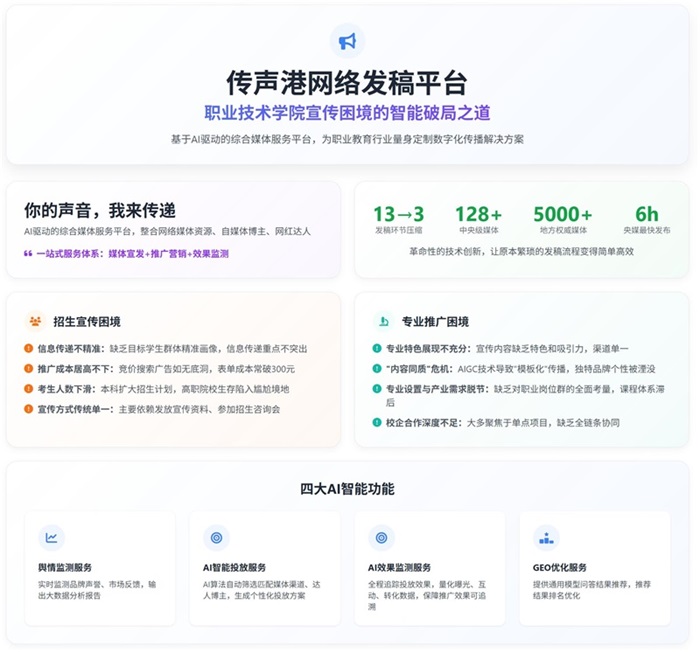Click the people icon beside 招生宣传困境
Screen dimensions: 700x652
[x=35, y=322]
